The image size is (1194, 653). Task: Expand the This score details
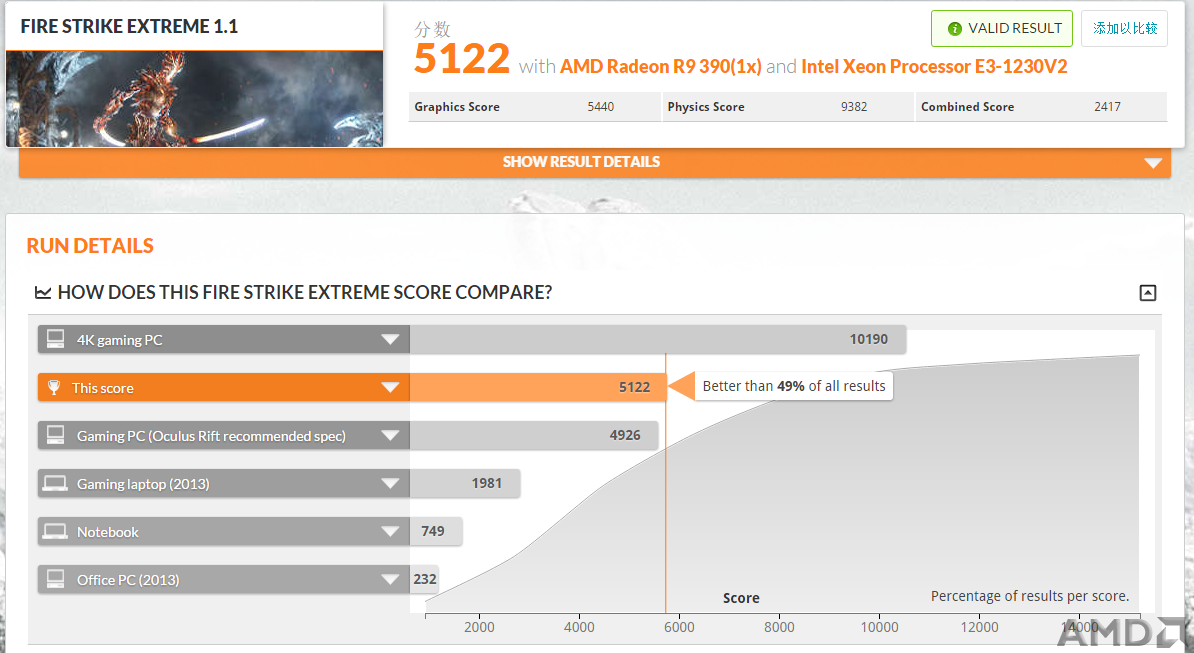pyautogui.click(x=390, y=387)
